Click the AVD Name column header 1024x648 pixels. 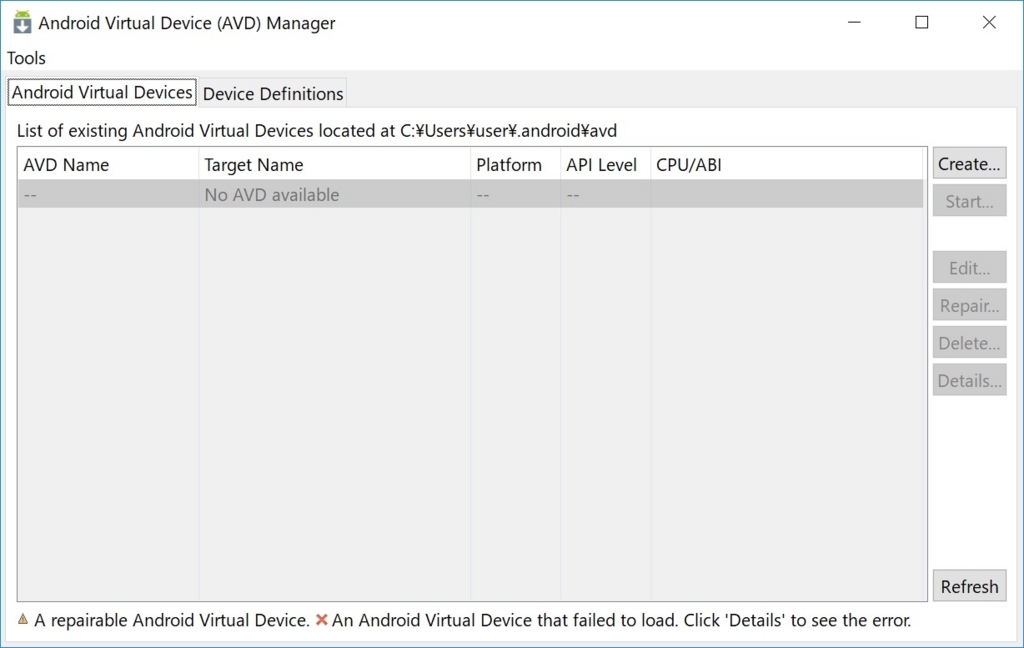[x=108, y=165]
